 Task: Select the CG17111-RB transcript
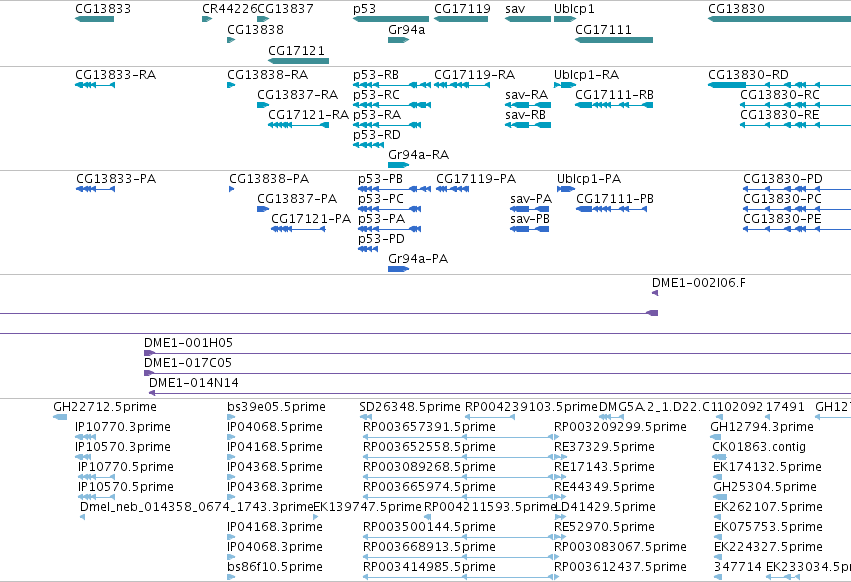(x=614, y=105)
